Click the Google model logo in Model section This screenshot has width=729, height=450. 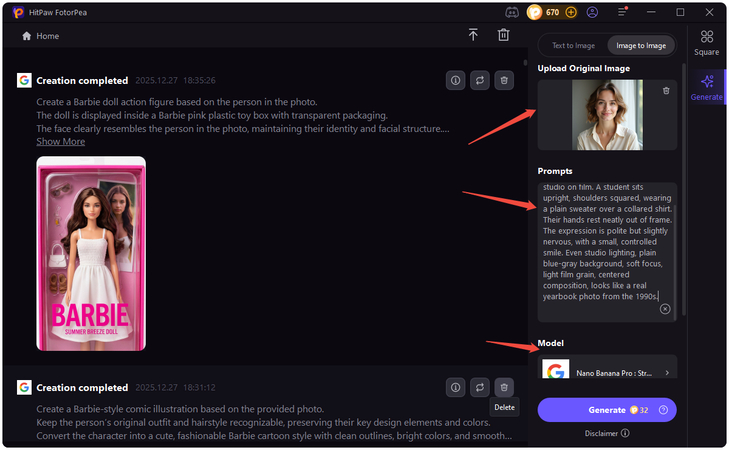point(556,369)
